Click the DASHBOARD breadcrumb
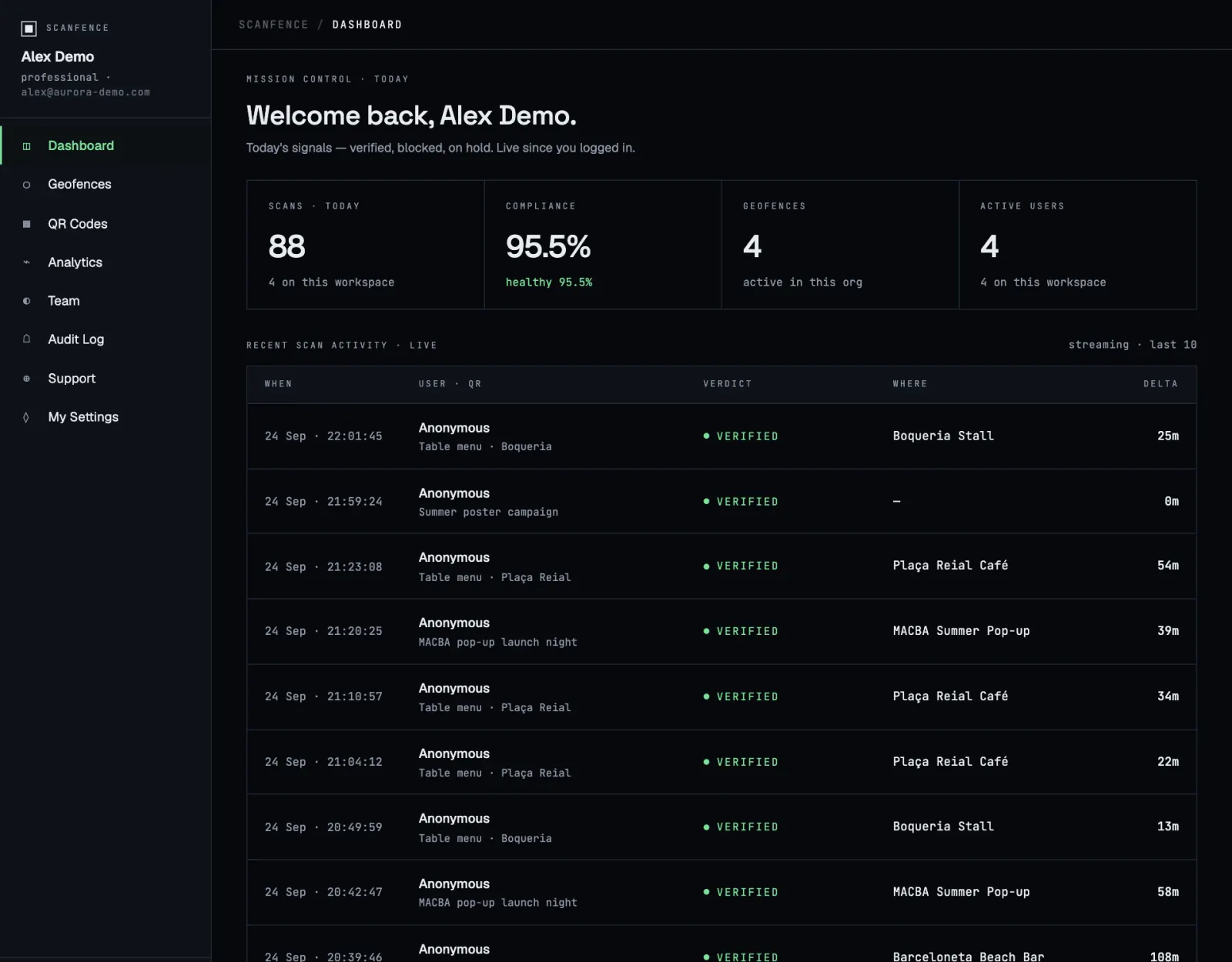The image size is (1232, 962). [367, 25]
